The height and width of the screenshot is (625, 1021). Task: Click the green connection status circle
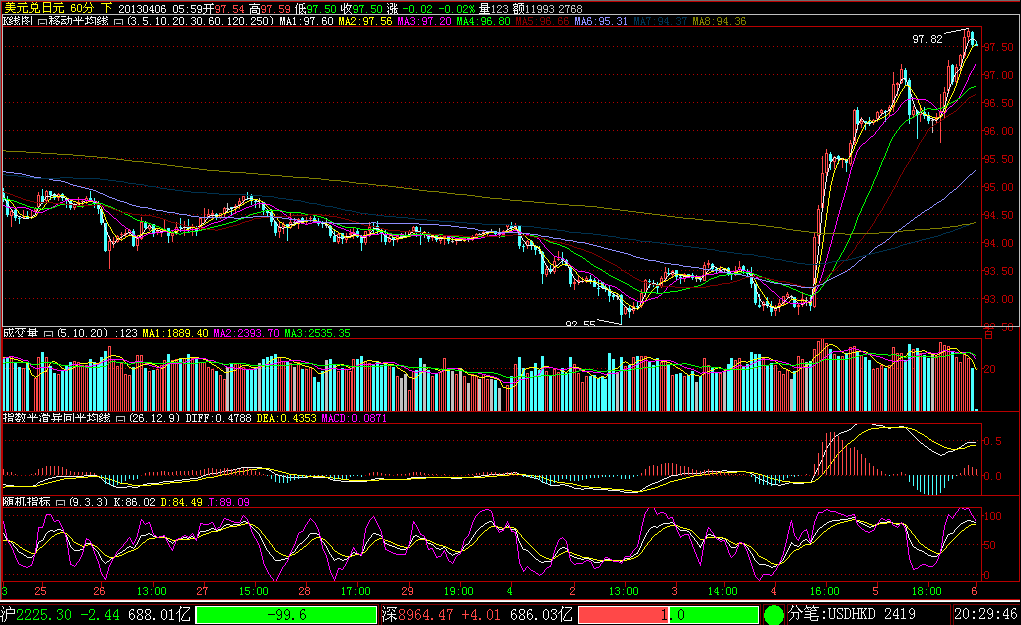[775, 614]
